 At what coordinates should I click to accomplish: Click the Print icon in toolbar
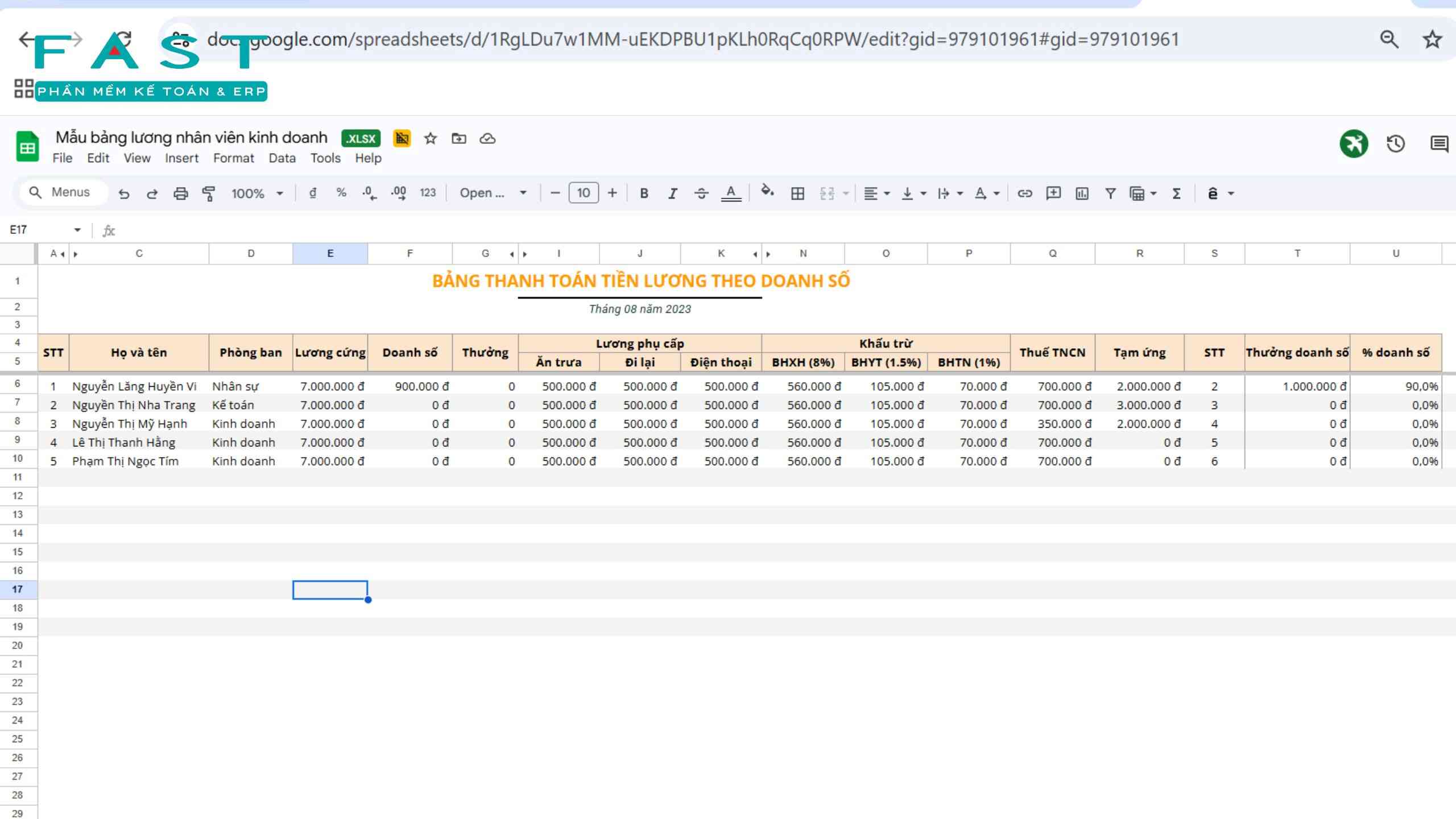[x=180, y=193]
